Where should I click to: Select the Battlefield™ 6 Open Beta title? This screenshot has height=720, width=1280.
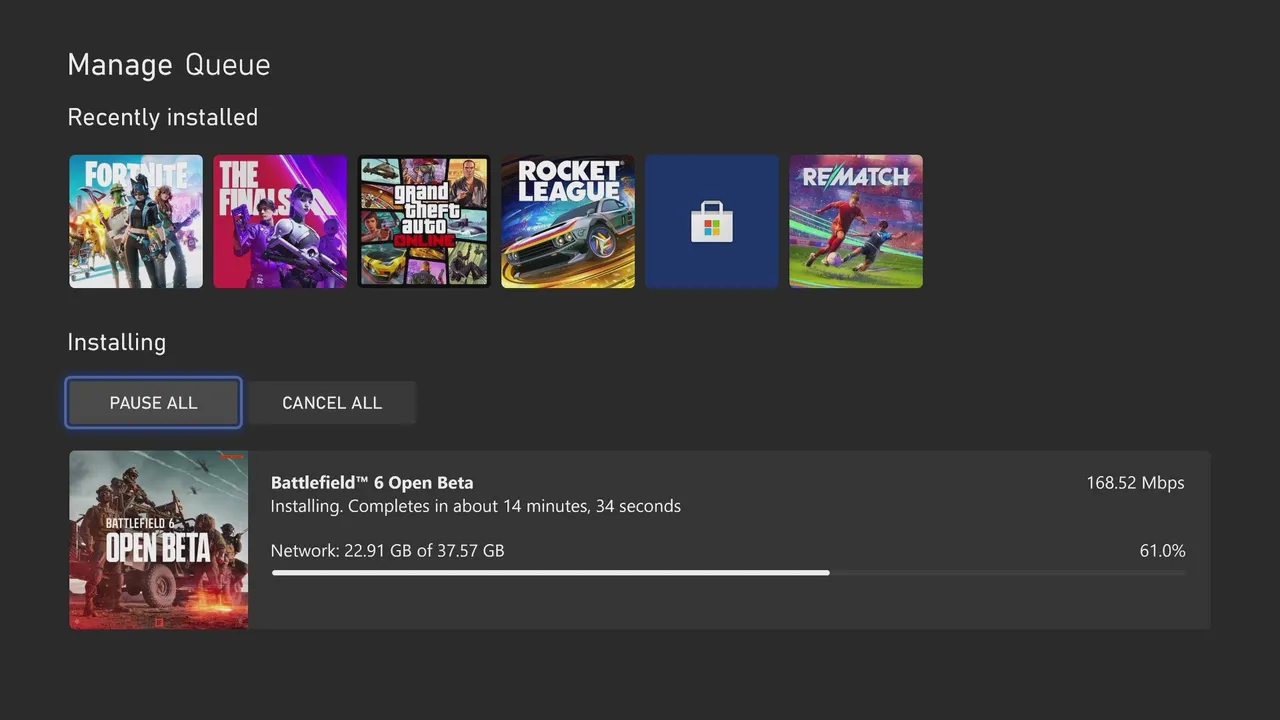372,483
